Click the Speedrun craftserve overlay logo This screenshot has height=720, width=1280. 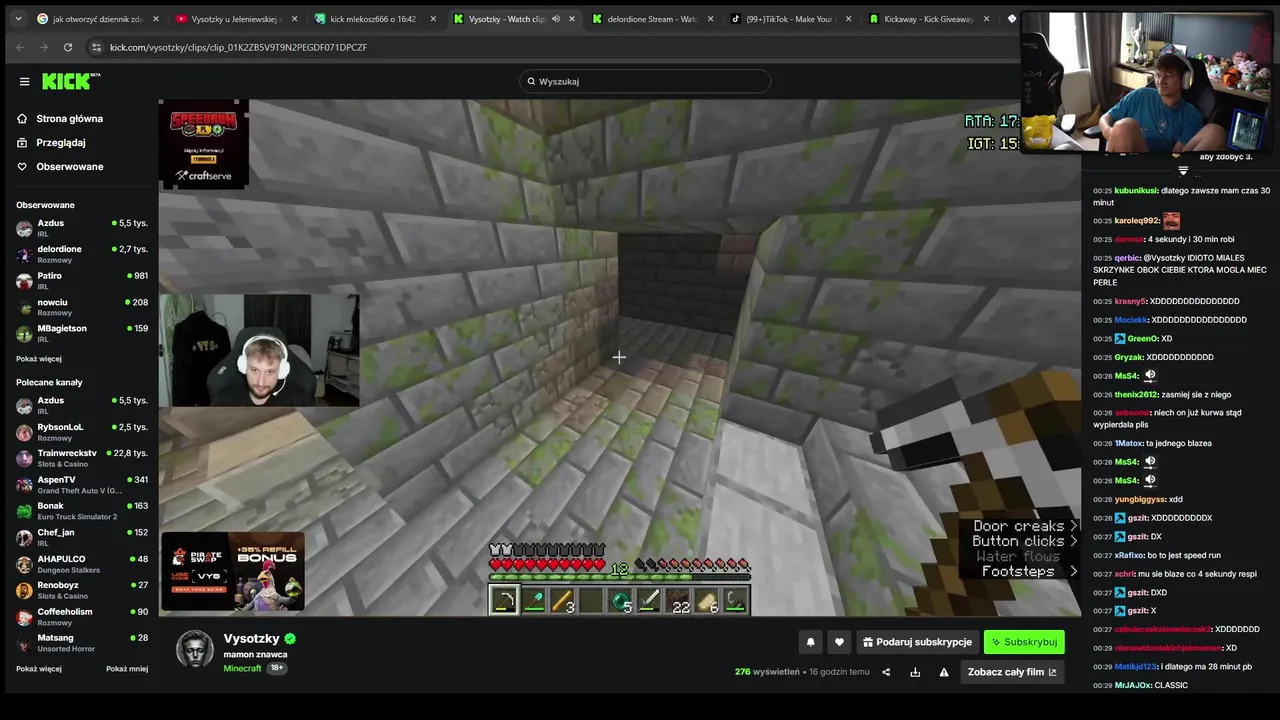pyautogui.click(x=204, y=144)
